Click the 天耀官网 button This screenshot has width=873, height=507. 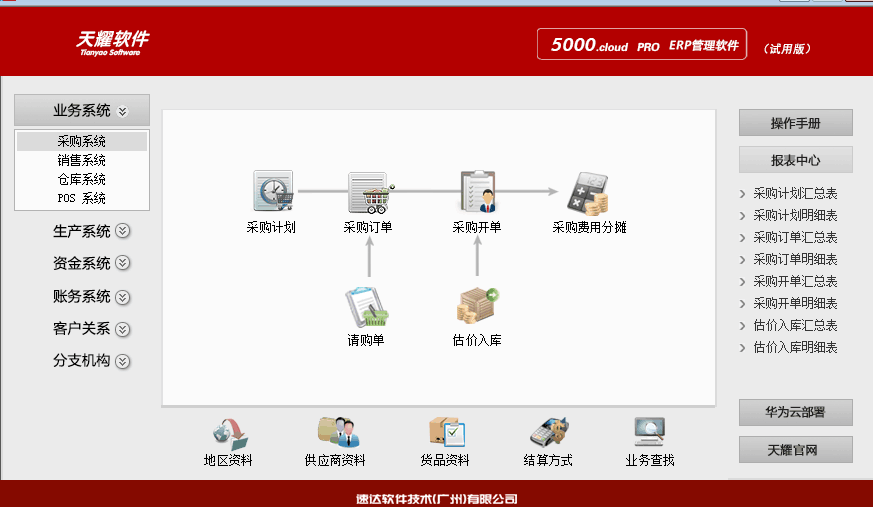coord(796,450)
